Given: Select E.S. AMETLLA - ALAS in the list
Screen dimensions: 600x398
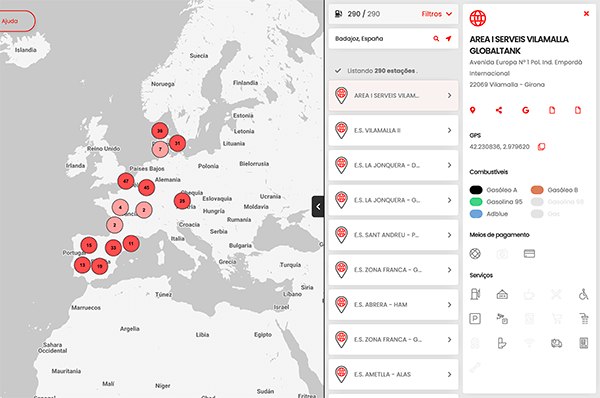Looking at the screenshot, I should (x=393, y=374).
